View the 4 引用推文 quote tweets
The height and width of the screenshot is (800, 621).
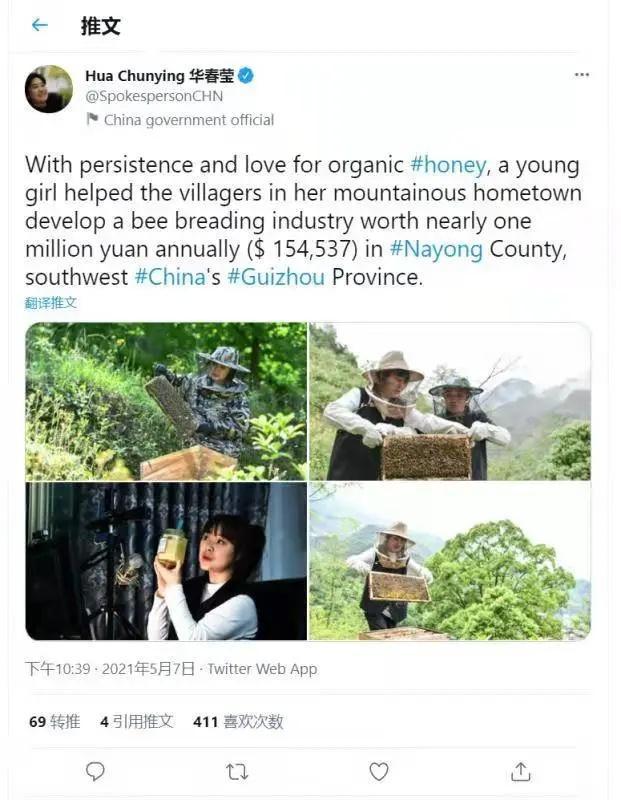[x=137, y=721]
